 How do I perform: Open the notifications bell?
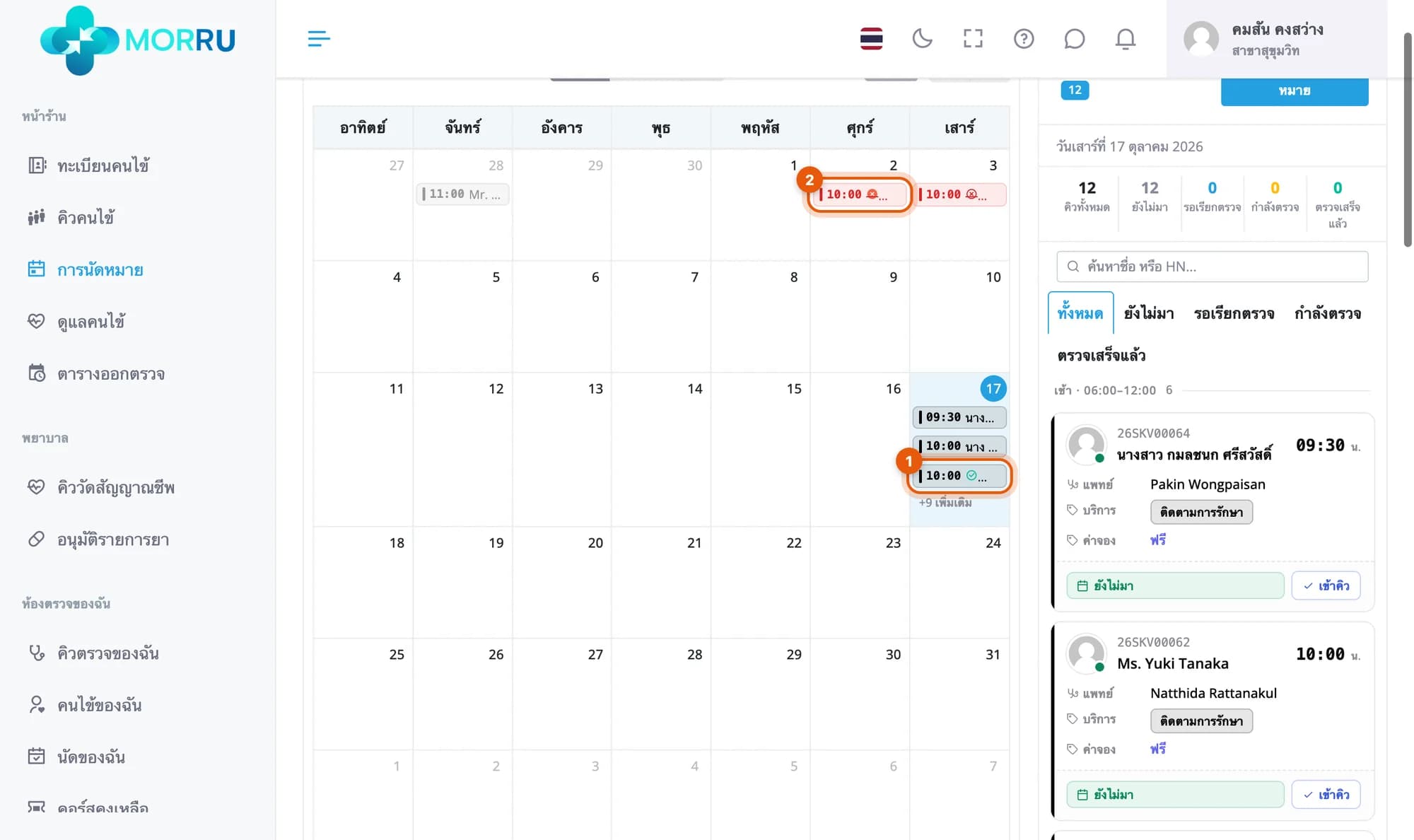point(1125,38)
